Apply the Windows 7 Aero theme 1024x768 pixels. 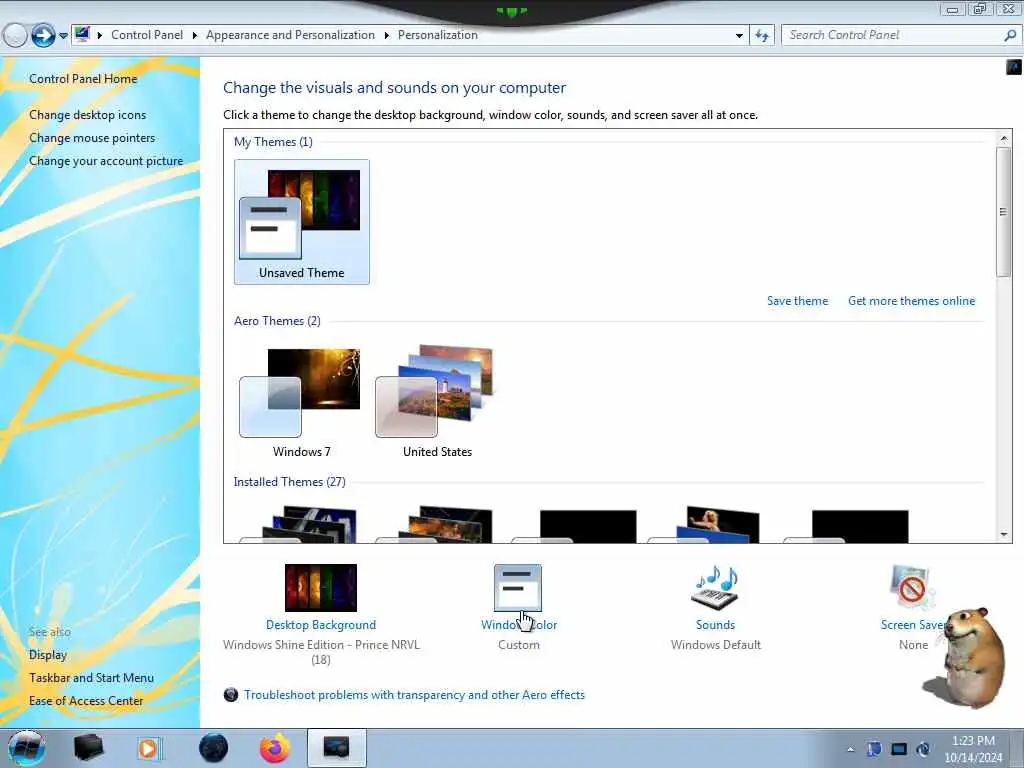coord(302,402)
